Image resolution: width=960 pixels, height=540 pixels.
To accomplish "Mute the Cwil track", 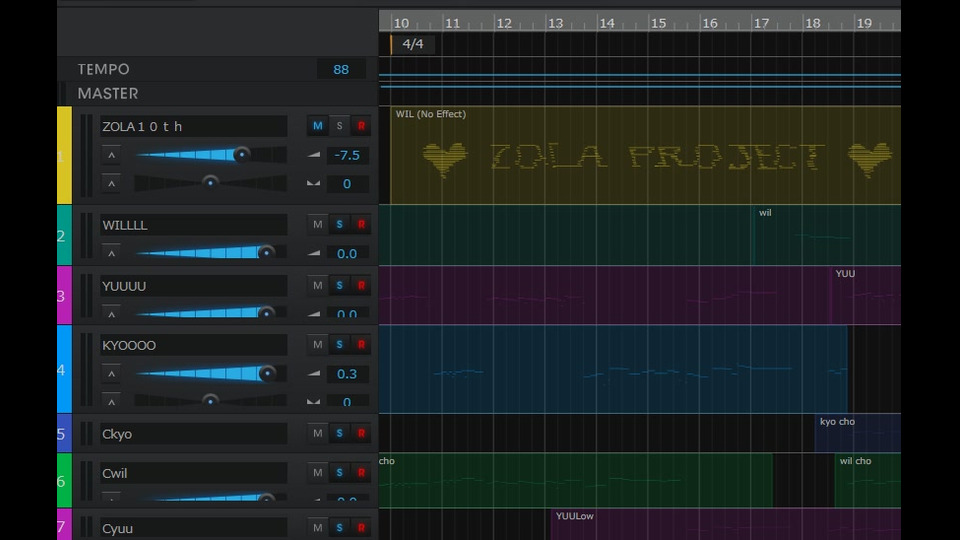I will (317, 473).
